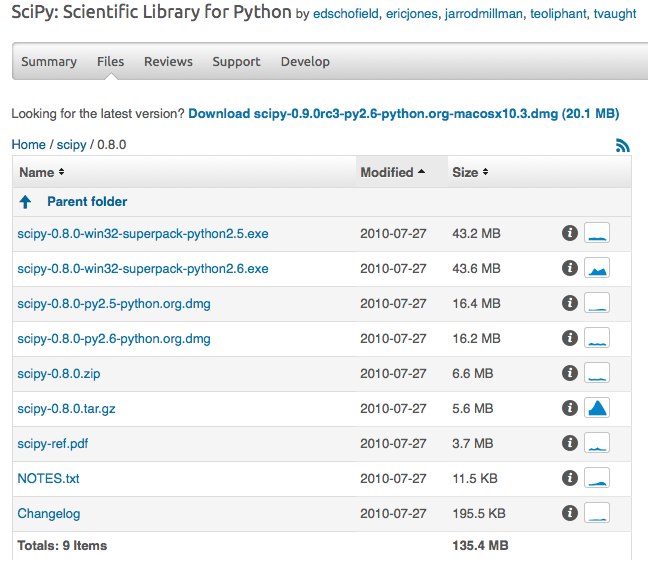Click the 43.6 MB size cell

476,269
